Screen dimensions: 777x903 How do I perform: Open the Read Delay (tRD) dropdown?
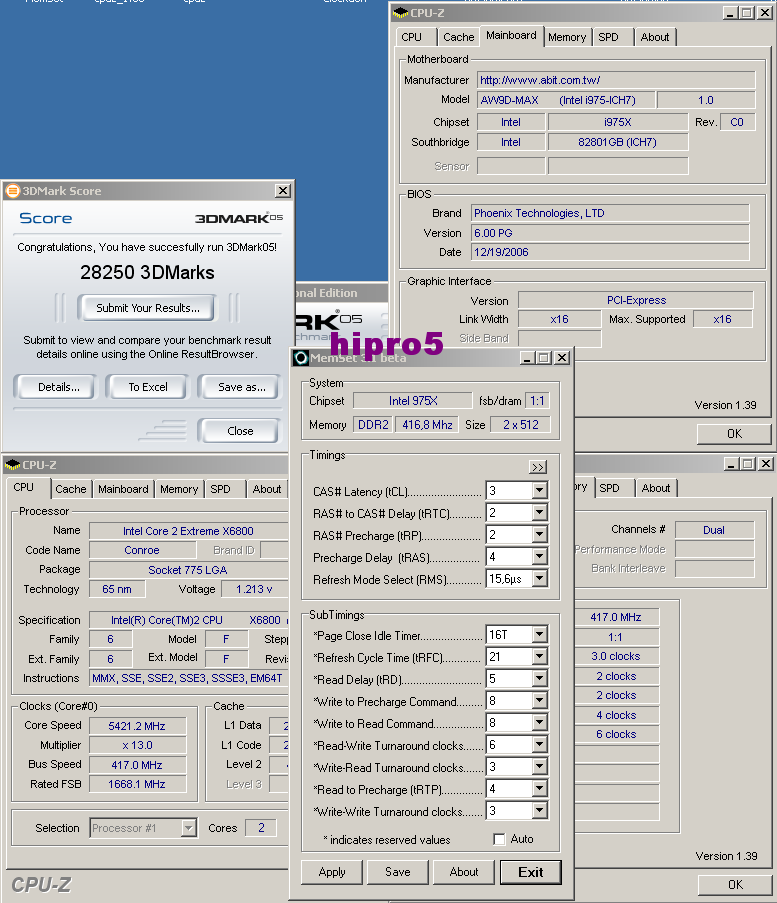tap(539, 678)
